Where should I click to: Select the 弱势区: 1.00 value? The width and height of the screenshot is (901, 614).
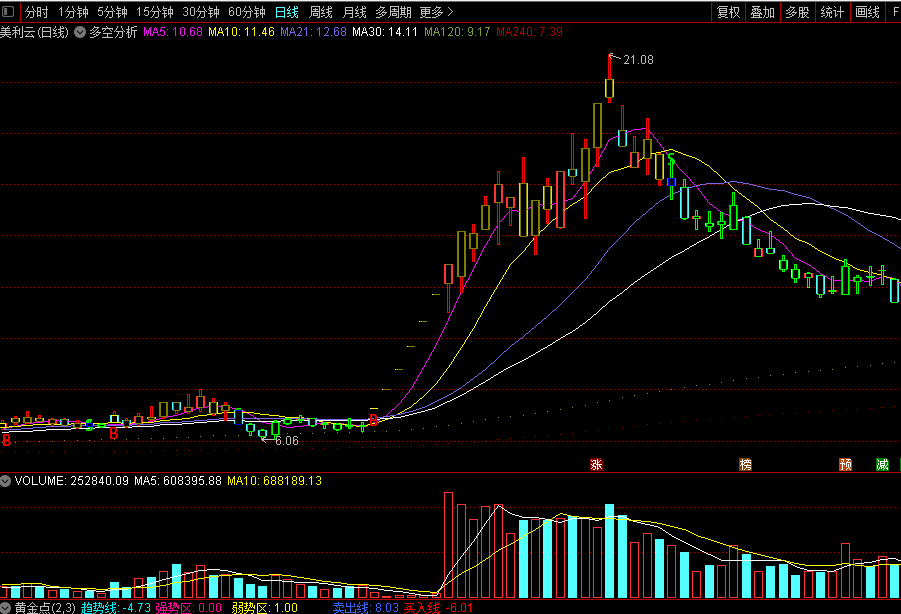coord(264,608)
